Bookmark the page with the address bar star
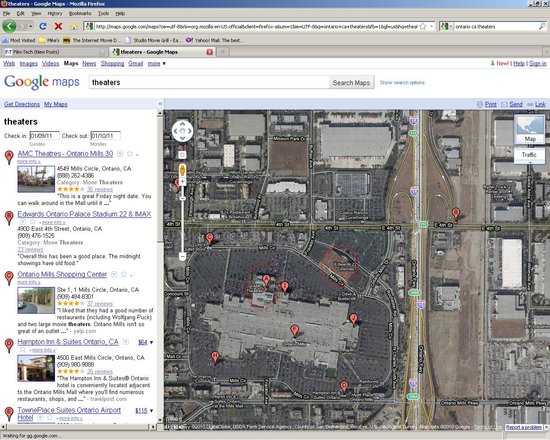The width and height of the screenshot is (550, 440). coord(423,26)
